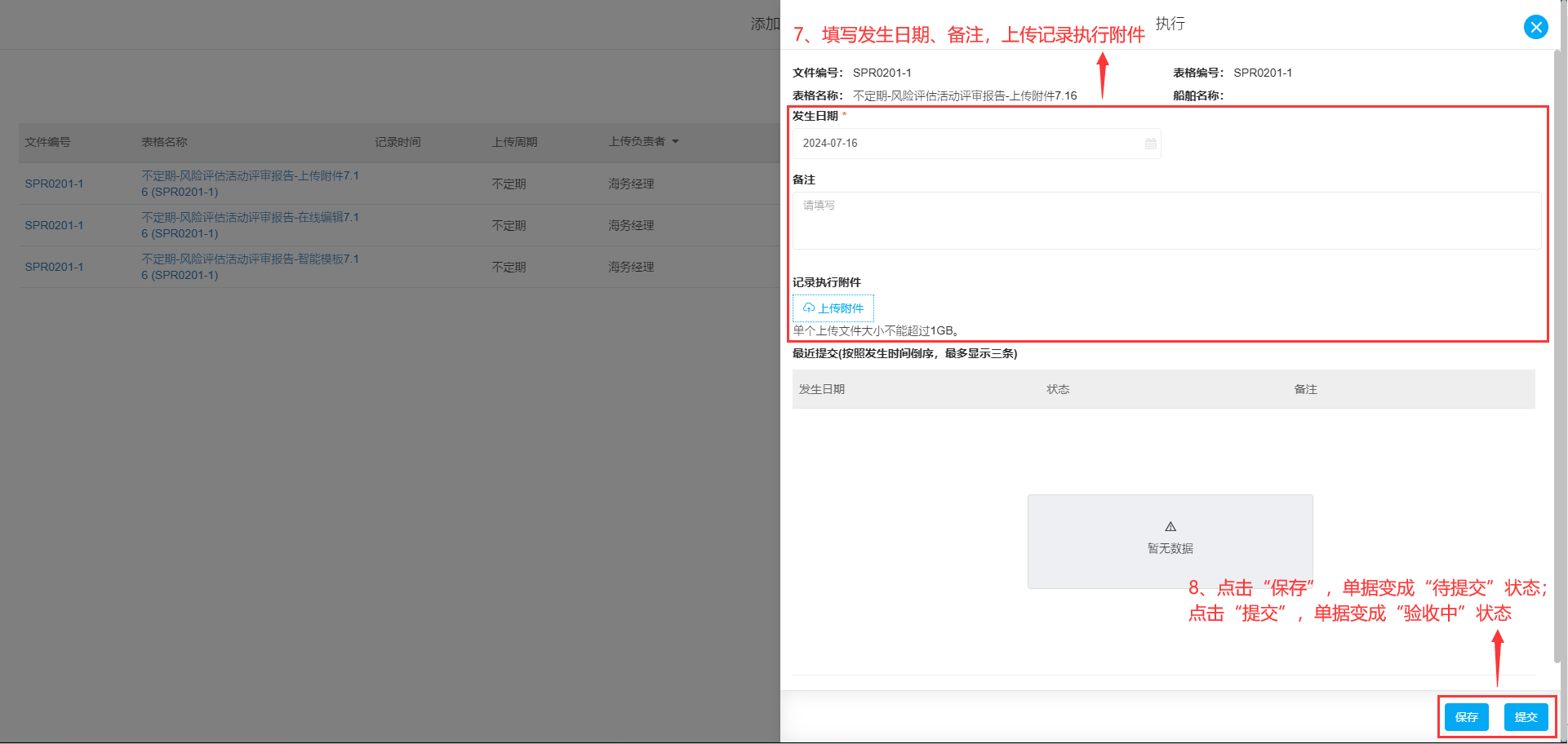Open the 上传负责者 column filter dropdown arrow
Screen dimensions: 1568x744
675,142
